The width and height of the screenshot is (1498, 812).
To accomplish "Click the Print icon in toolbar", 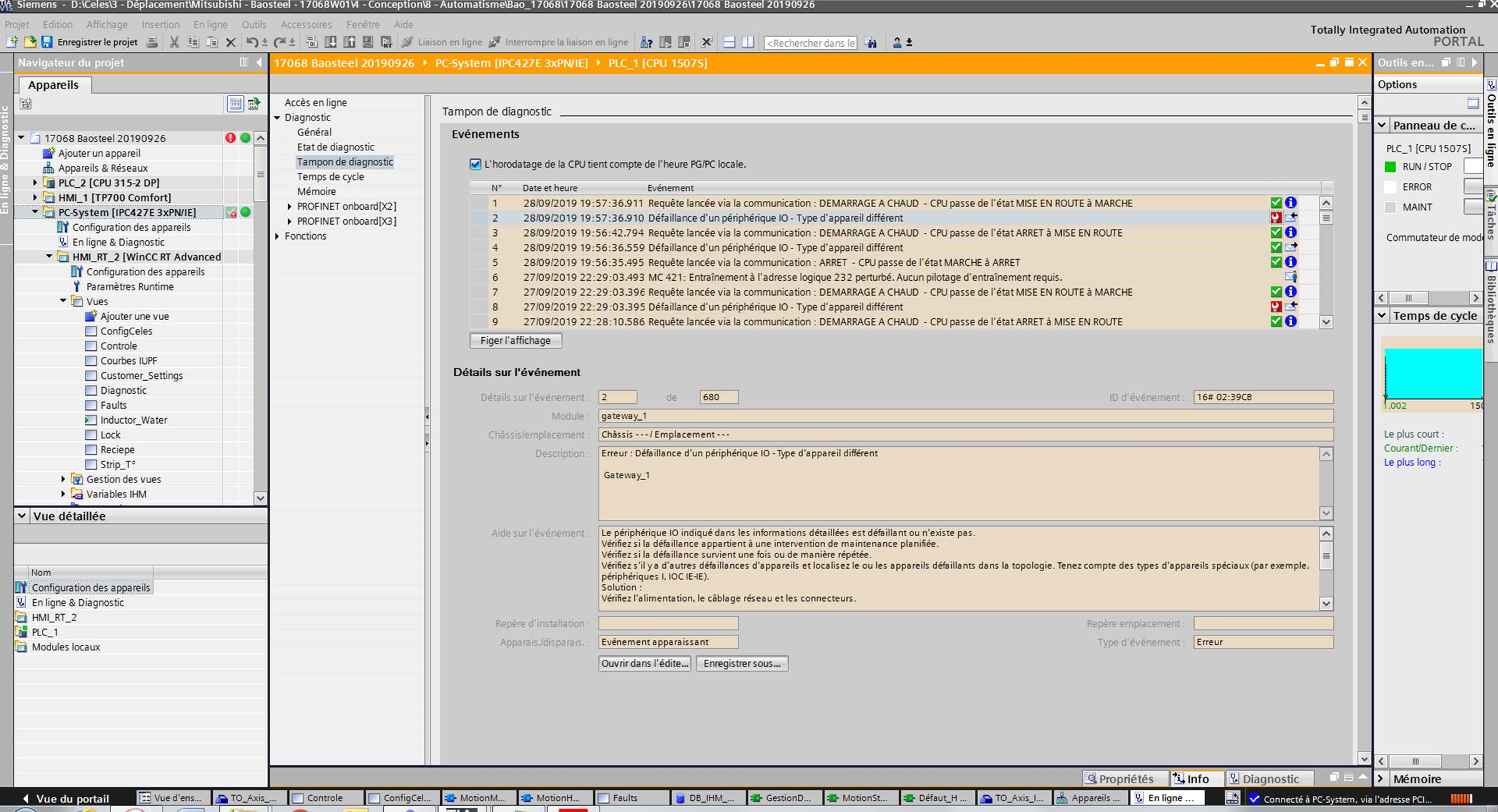I will click(152, 42).
